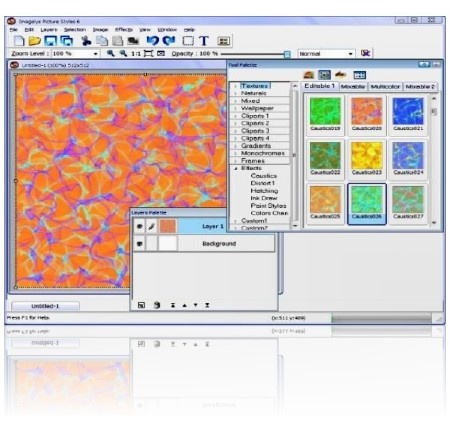This screenshot has height=432, width=450.
Task: Click the New document icon
Action: tap(19, 41)
